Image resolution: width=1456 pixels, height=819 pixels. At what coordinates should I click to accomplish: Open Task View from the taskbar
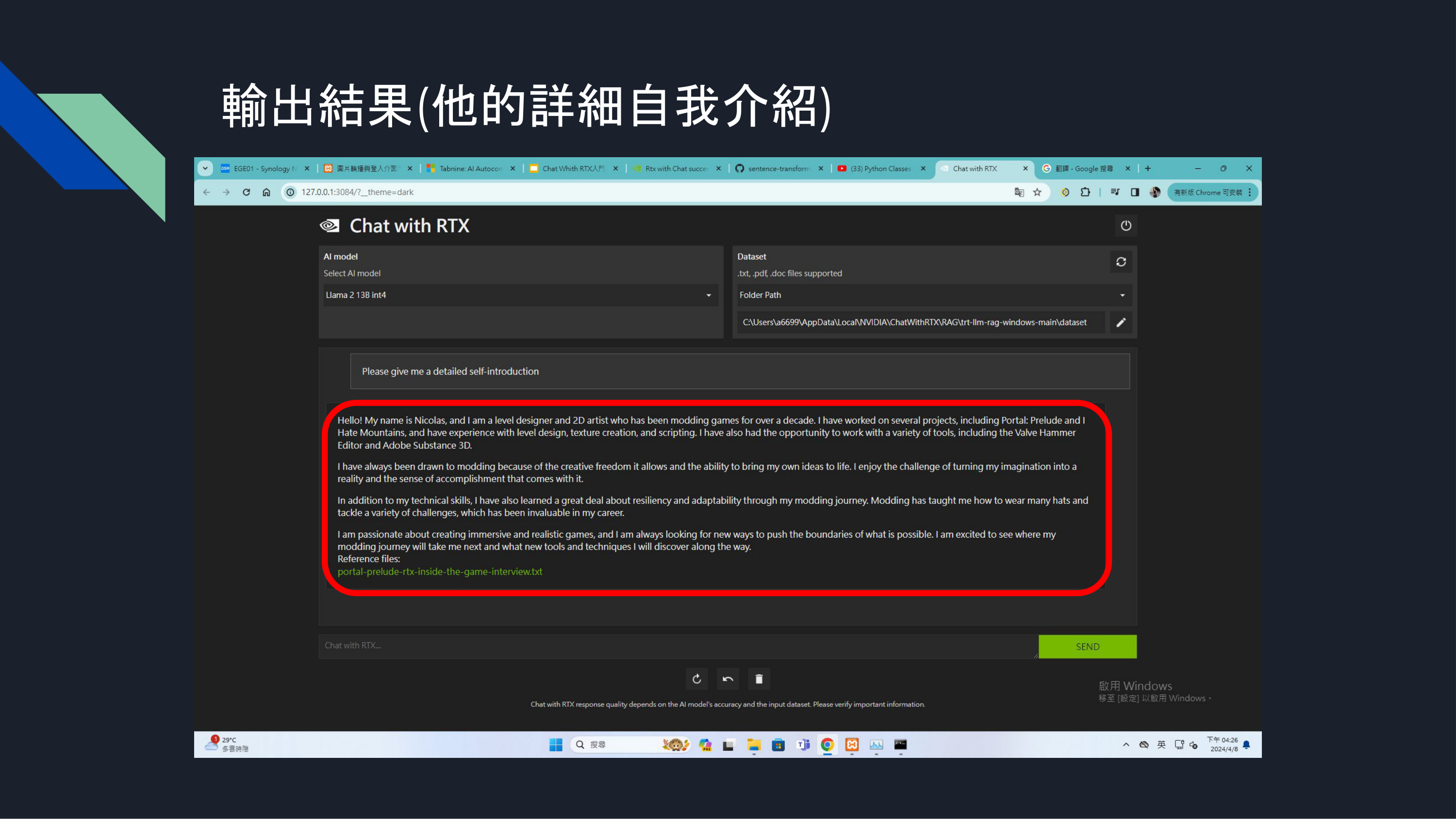coord(728,745)
